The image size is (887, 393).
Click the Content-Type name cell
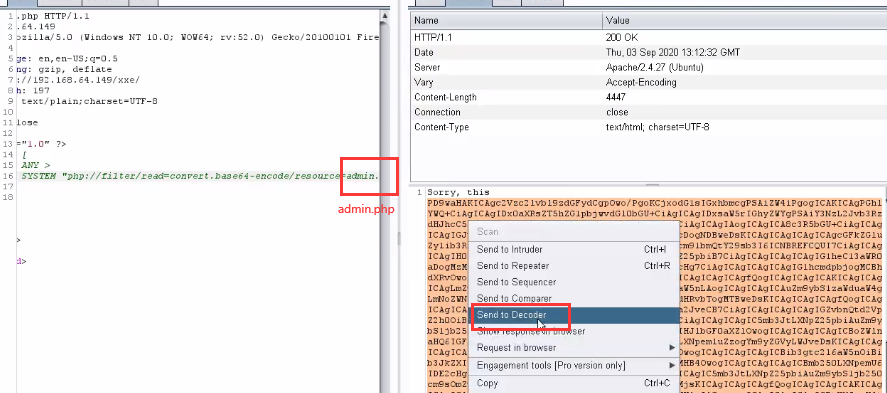[x=506, y=127]
